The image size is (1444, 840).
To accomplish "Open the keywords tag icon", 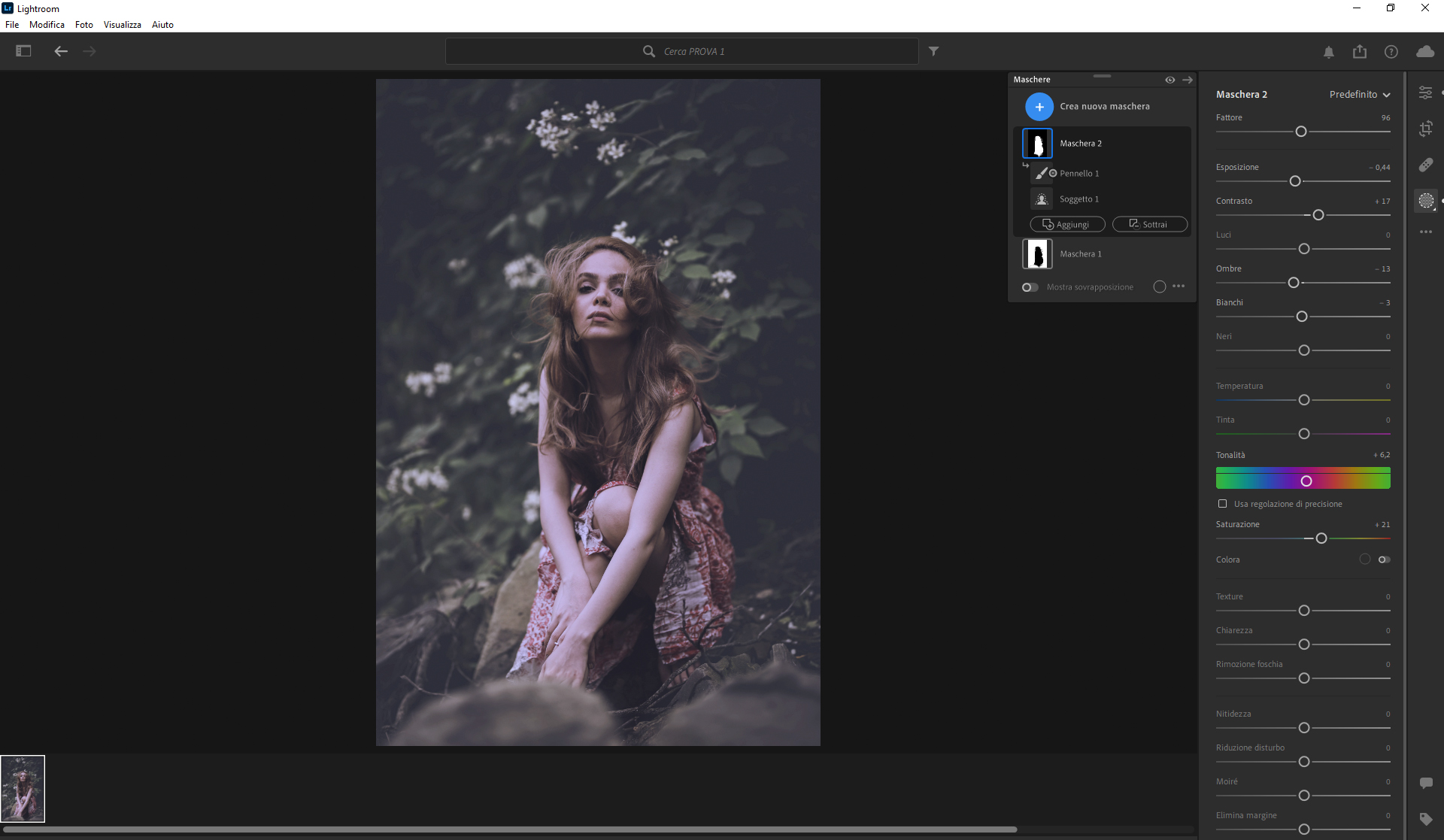I will 1425,819.
